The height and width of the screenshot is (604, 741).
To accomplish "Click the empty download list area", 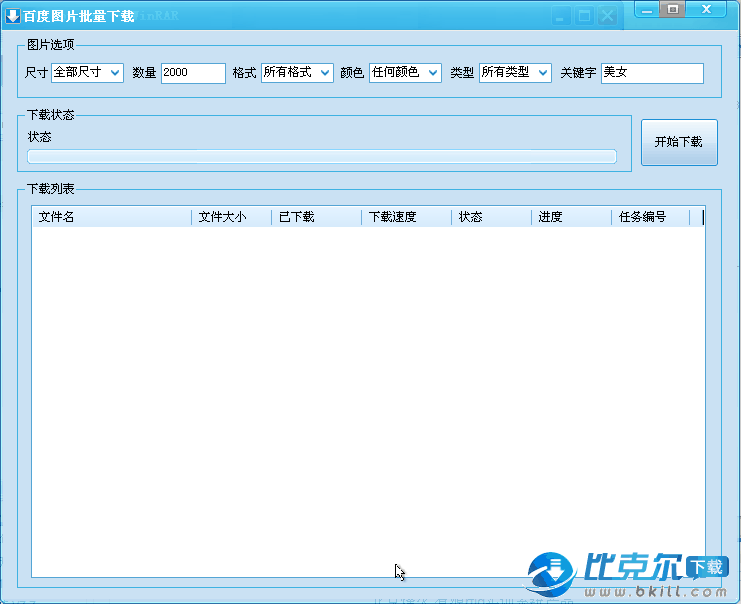I will [367, 400].
